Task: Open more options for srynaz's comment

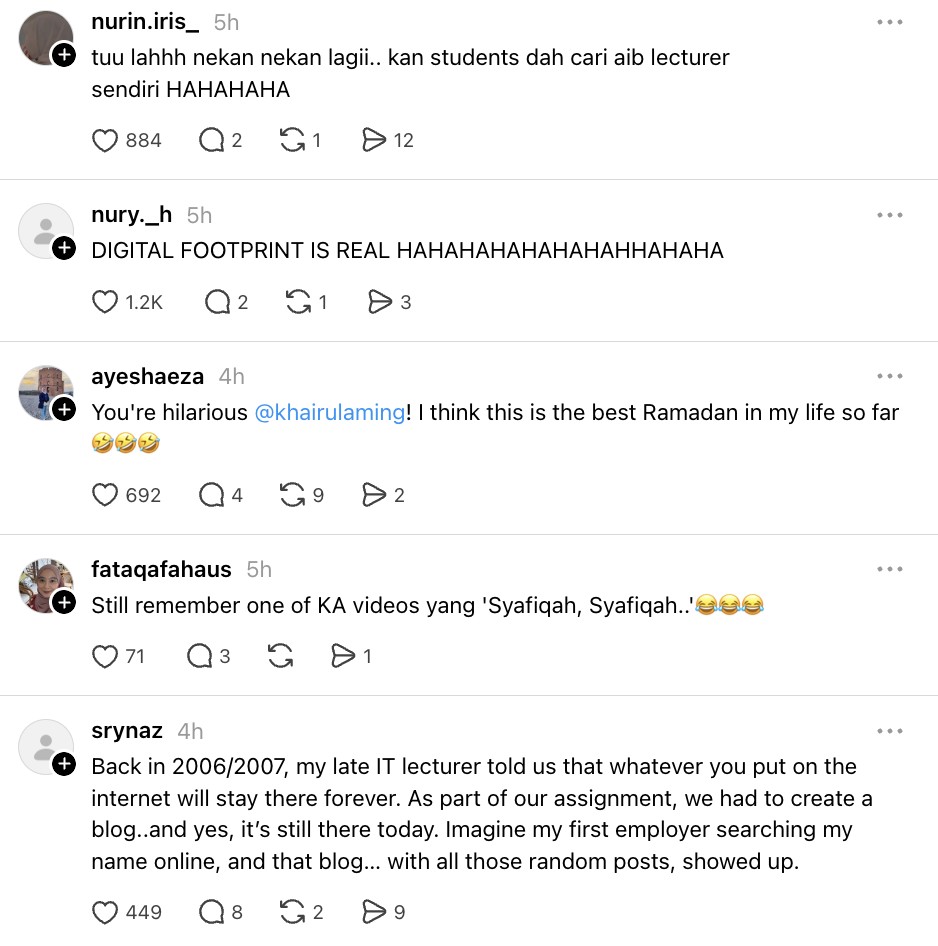Action: point(889,731)
